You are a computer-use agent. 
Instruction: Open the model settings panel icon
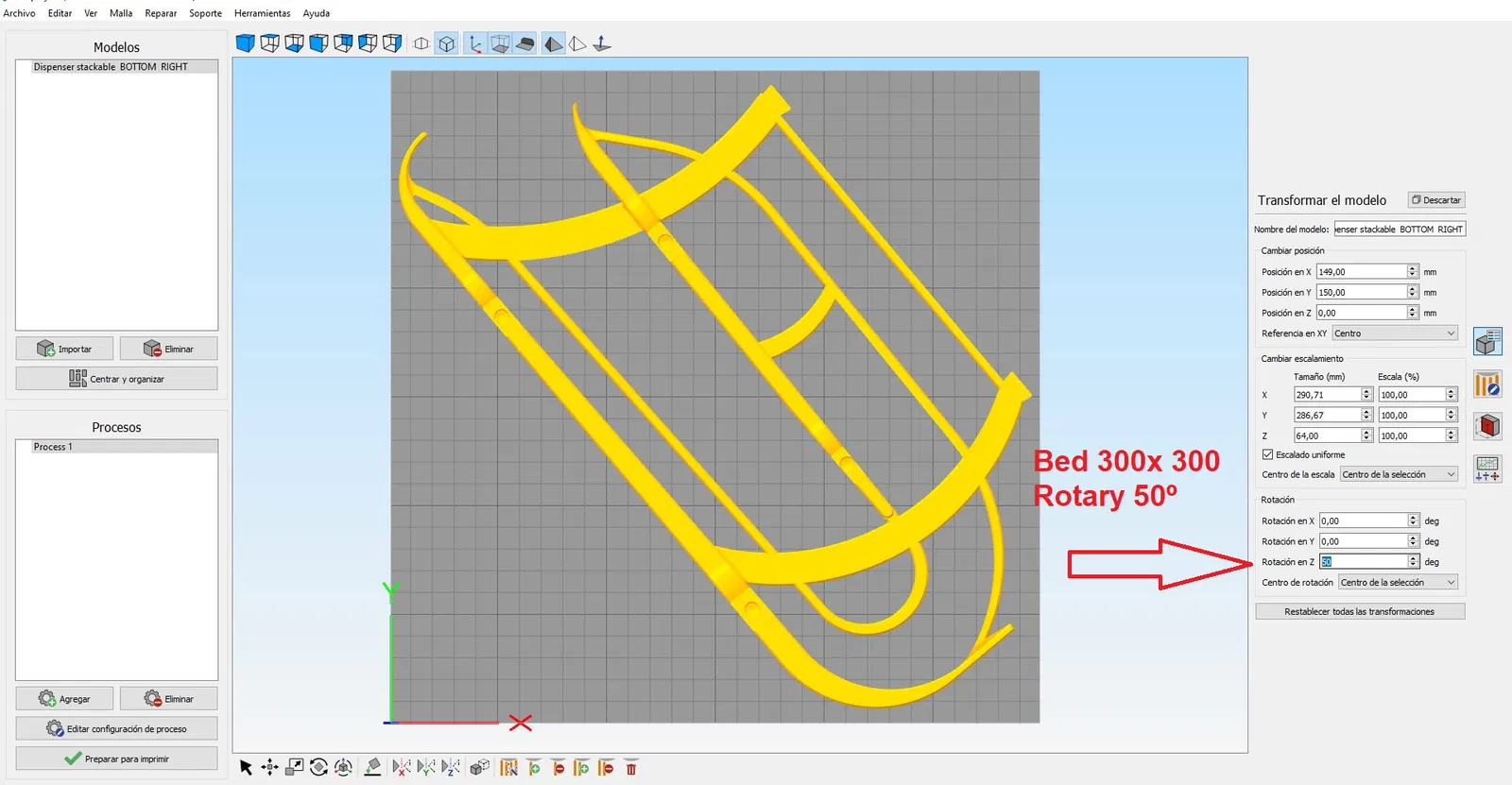1487,341
